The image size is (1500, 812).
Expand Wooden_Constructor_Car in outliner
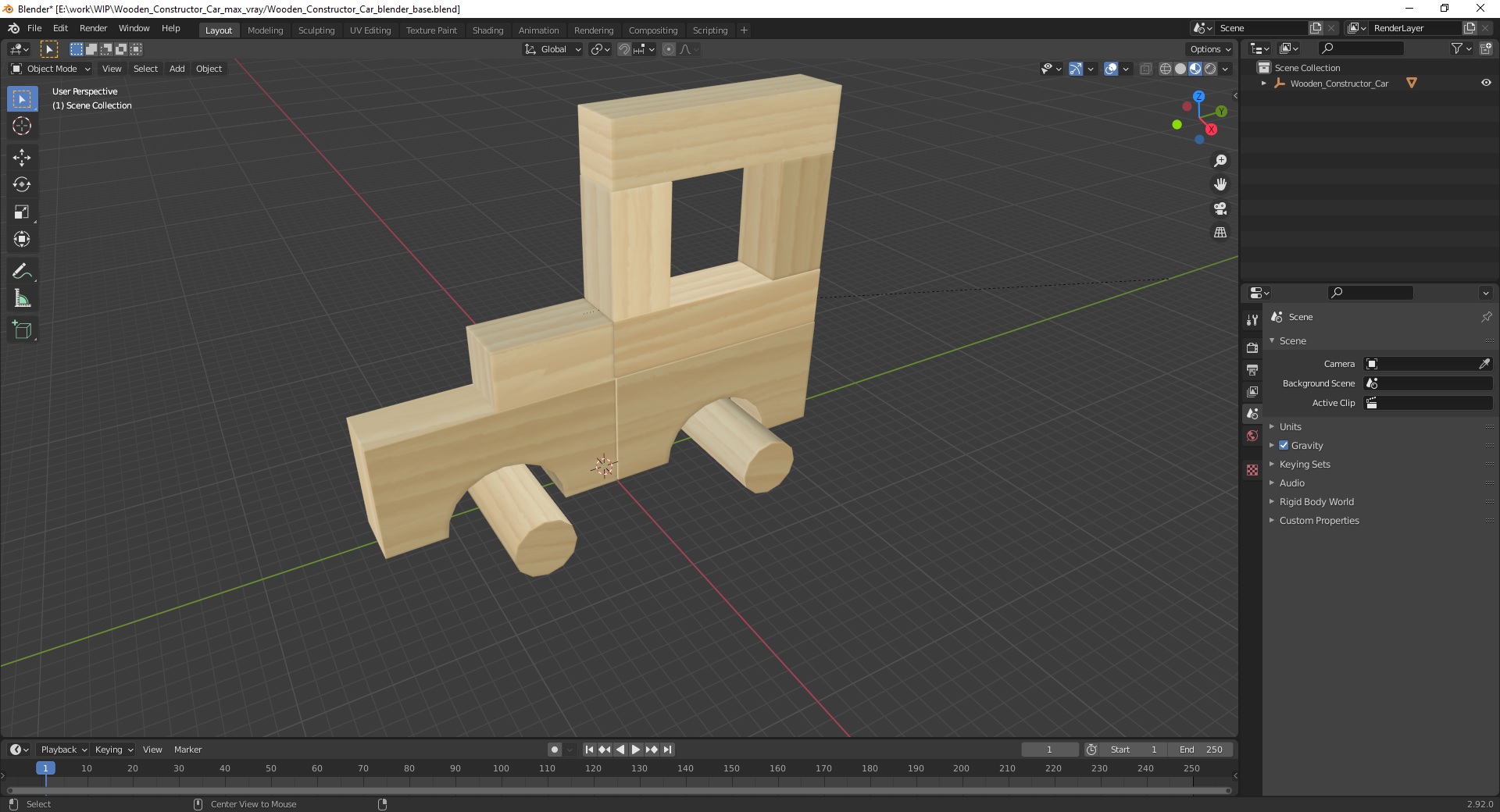(x=1263, y=83)
